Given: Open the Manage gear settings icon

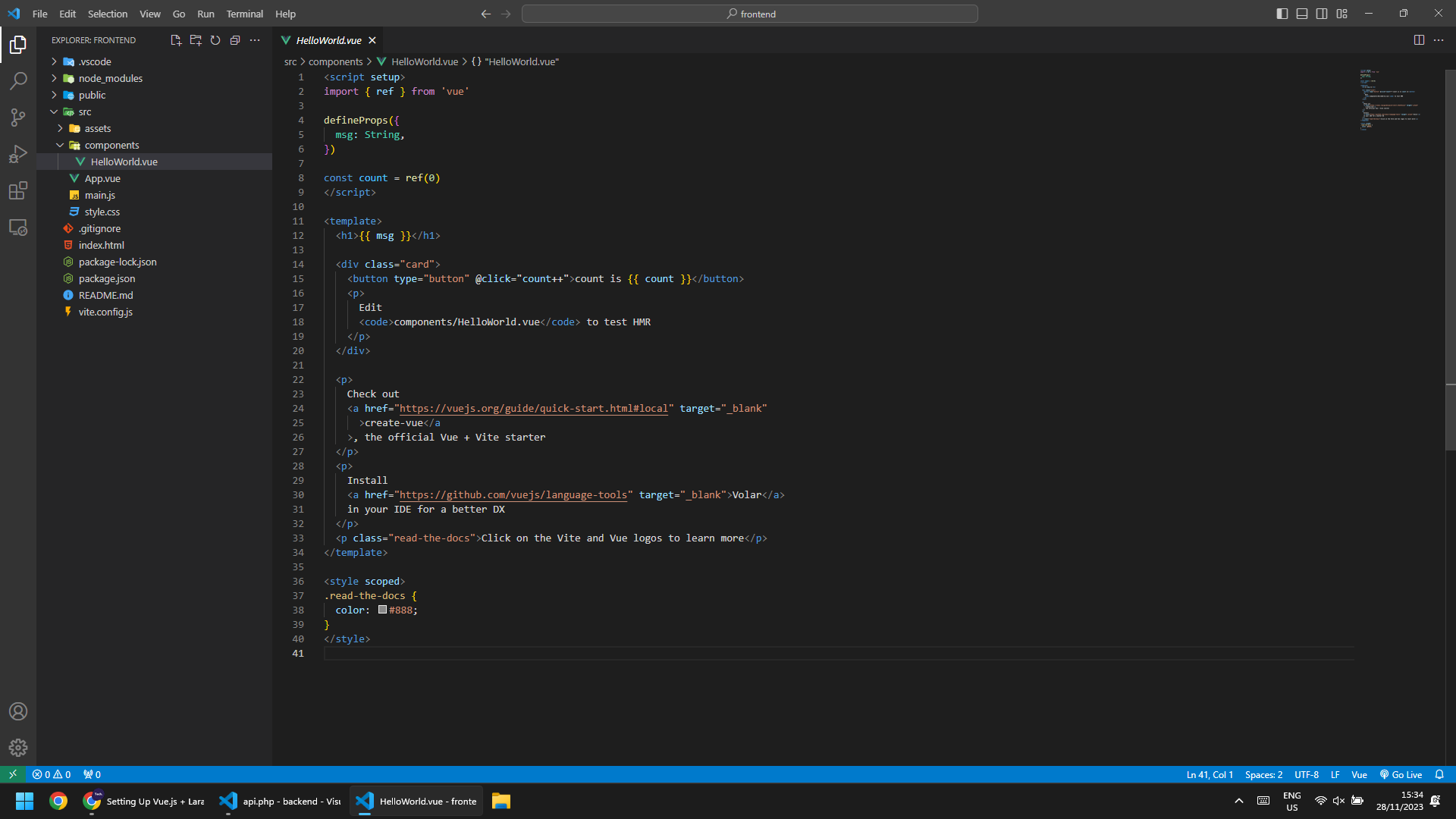Looking at the screenshot, I should (x=18, y=748).
